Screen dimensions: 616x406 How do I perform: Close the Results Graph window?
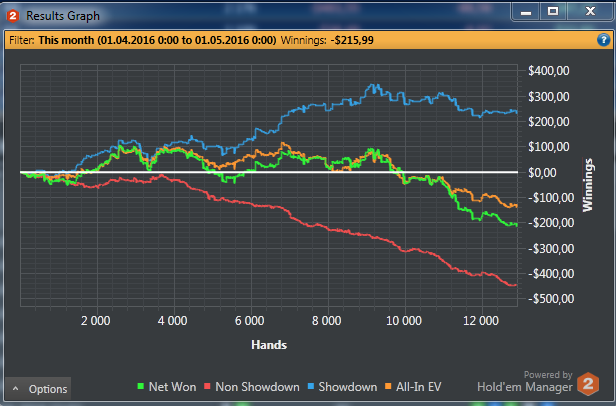(x=590, y=11)
